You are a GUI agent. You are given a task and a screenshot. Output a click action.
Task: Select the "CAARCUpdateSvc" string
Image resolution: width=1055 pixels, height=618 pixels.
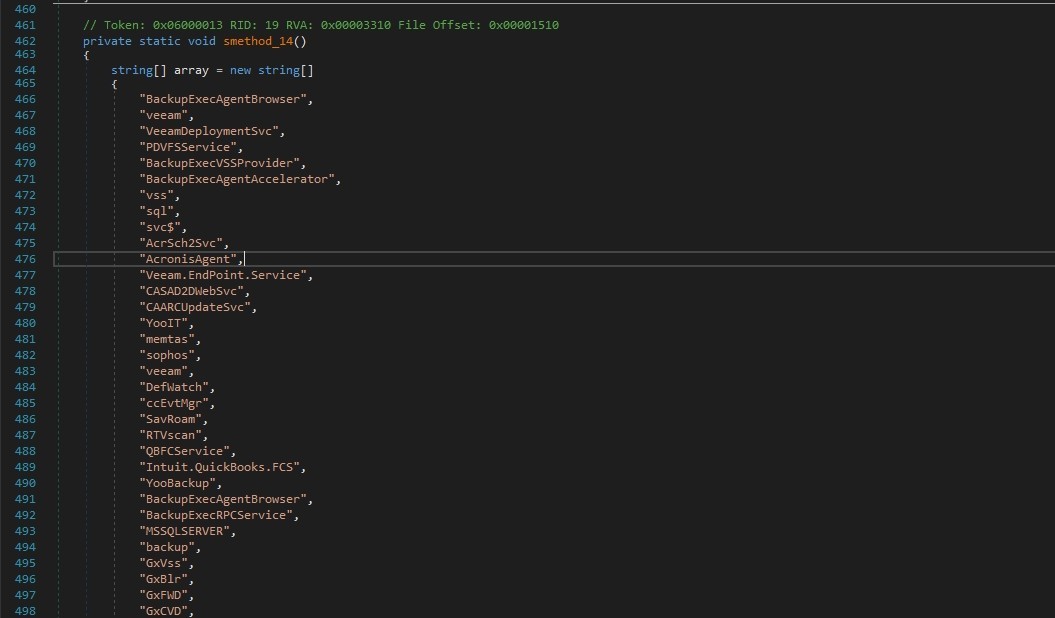click(x=195, y=307)
